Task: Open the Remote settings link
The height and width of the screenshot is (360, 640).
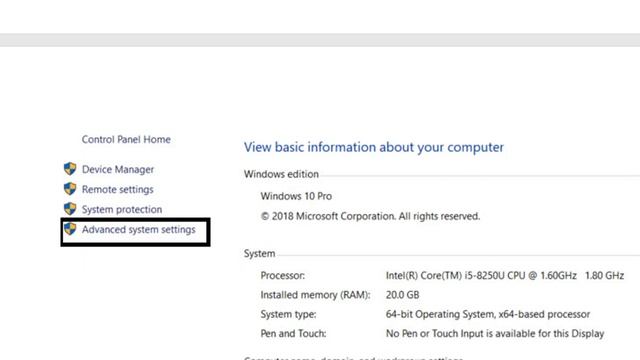Action: click(x=118, y=189)
